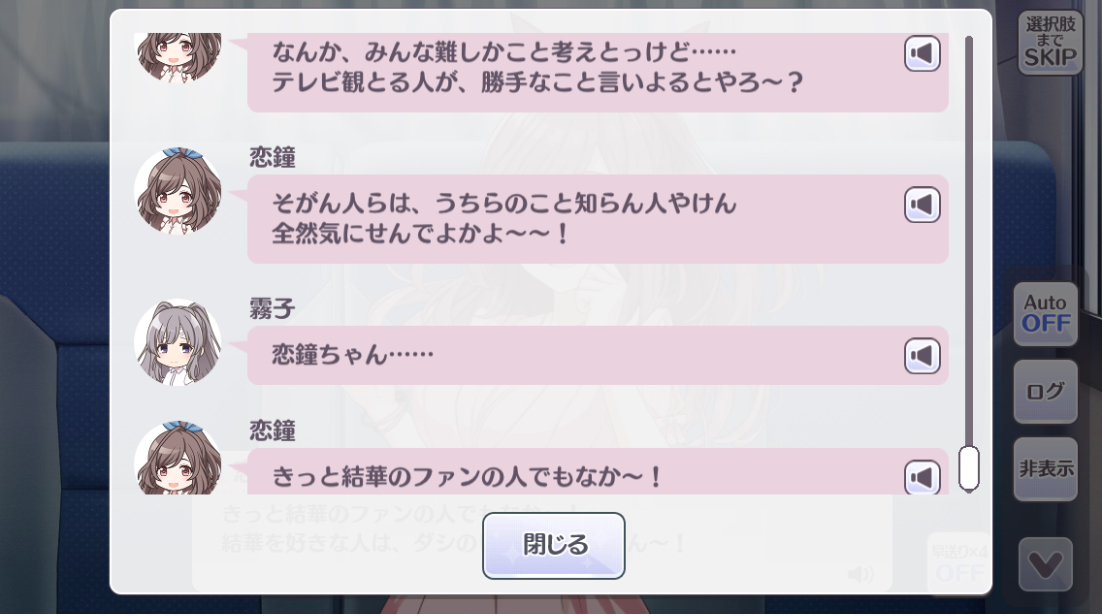1102x616 pixels.
Task: Play voice for そがん人らは dialogue line
Action: pyautogui.click(x=922, y=205)
